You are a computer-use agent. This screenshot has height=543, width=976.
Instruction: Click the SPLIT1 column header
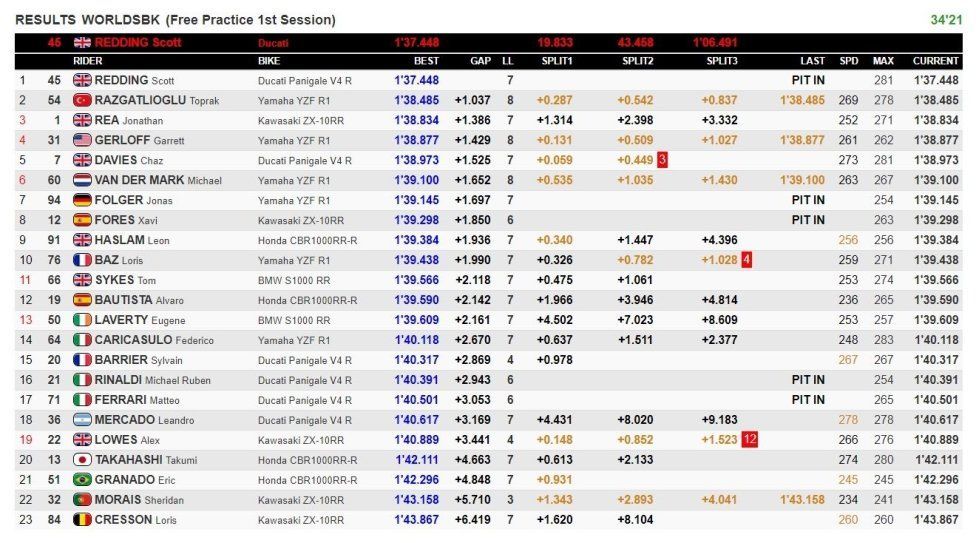click(x=556, y=61)
